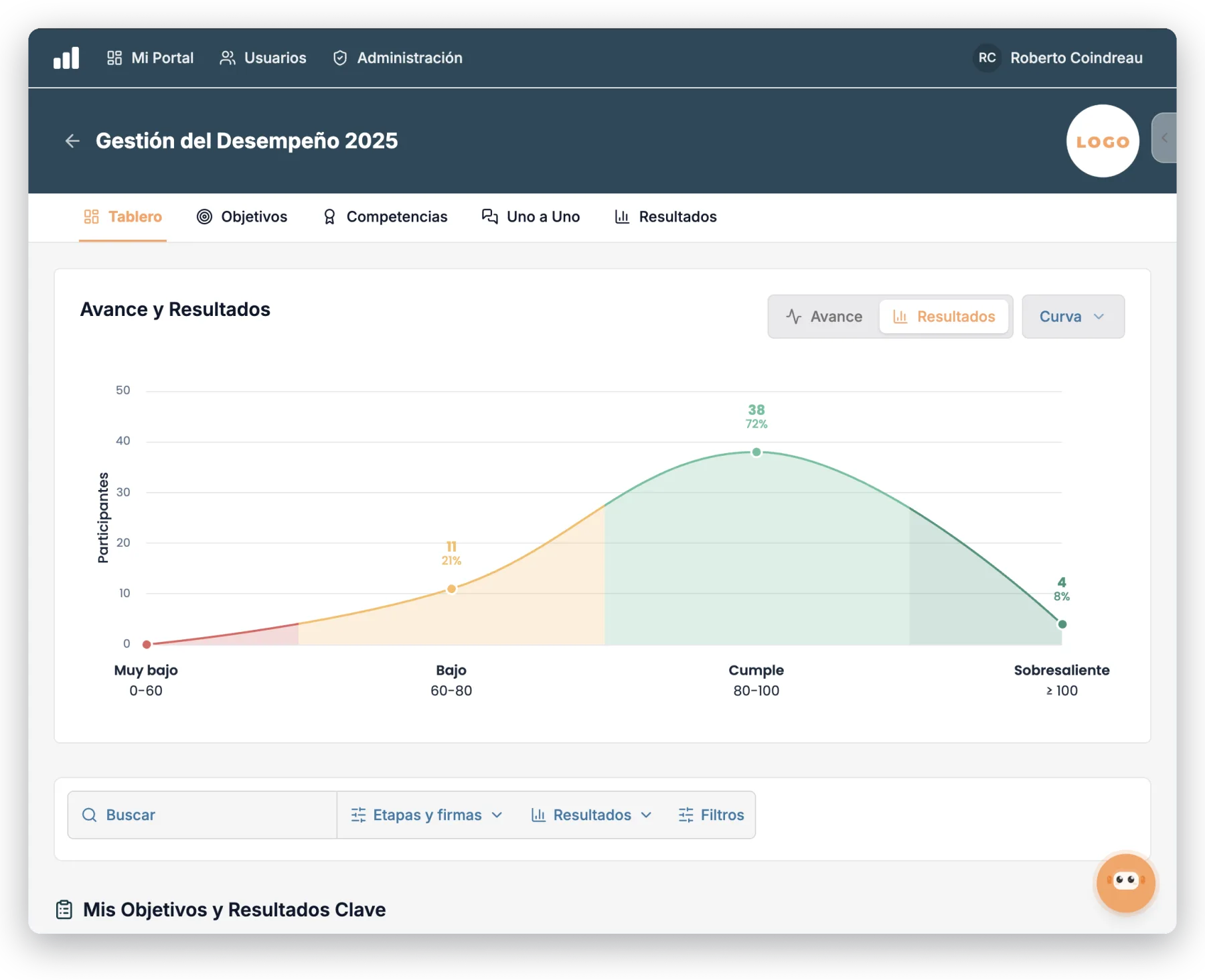The image size is (1205, 980).
Task: Click the round LOGO image
Action: [x=1103, y=141]
